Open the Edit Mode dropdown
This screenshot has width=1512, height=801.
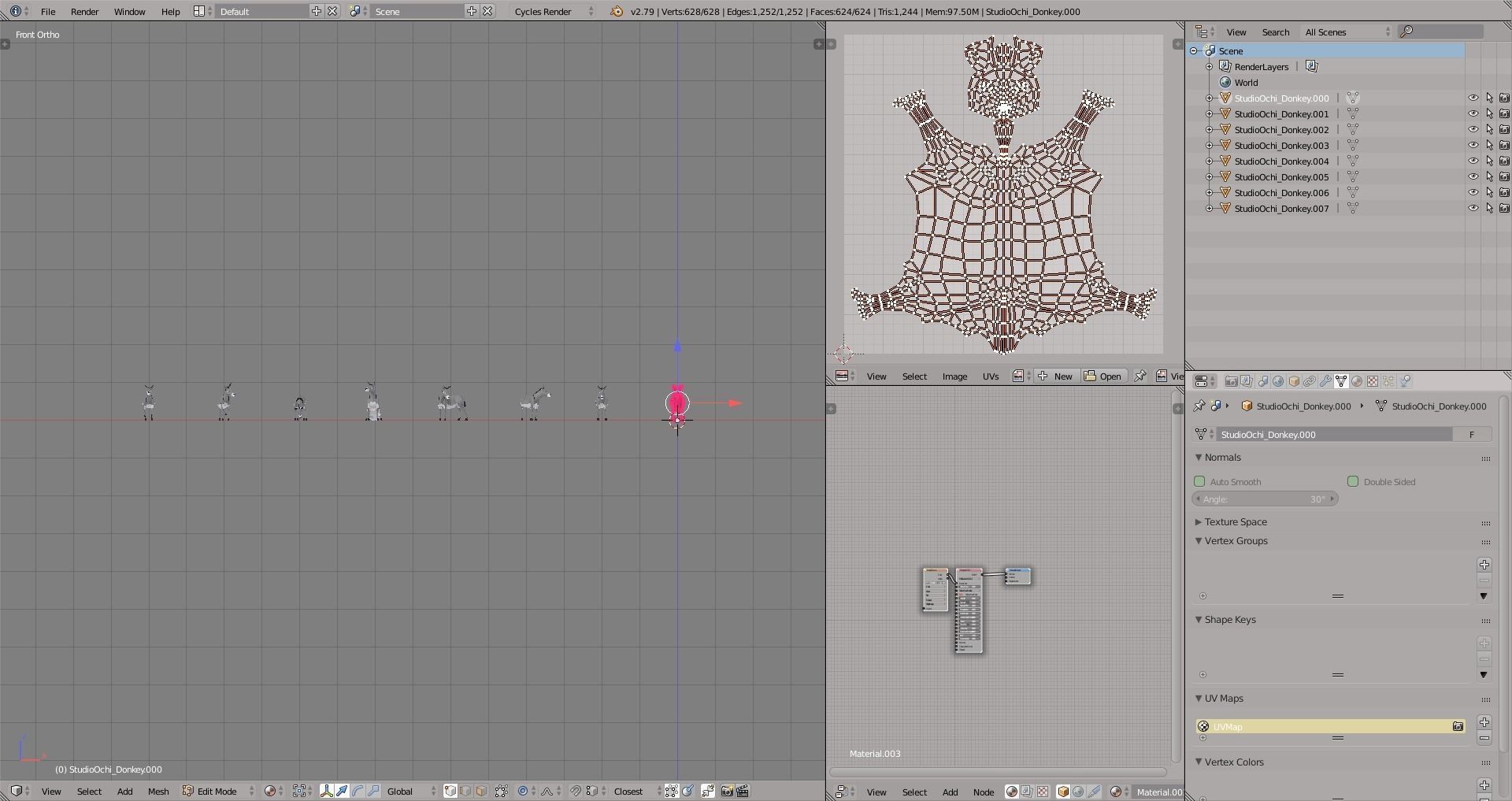click(x=219, y=791)
